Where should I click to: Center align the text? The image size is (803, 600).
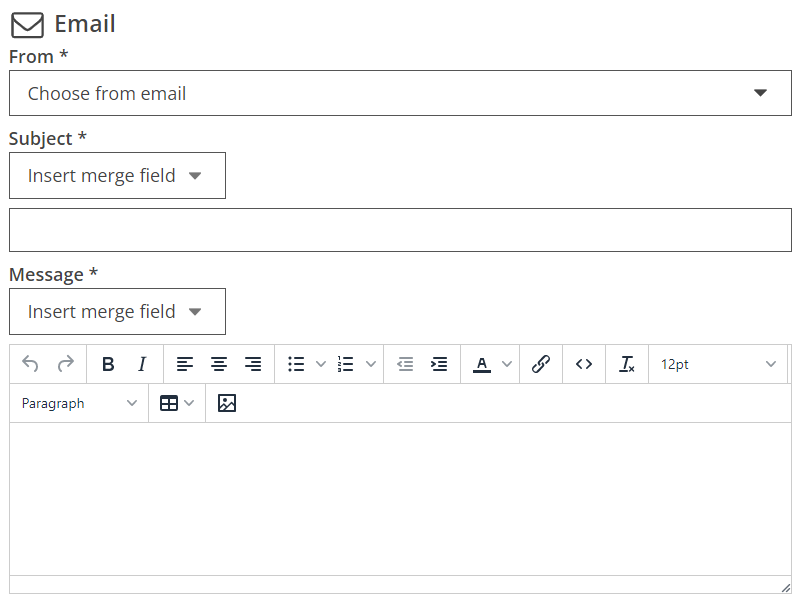tap(219, 364)
